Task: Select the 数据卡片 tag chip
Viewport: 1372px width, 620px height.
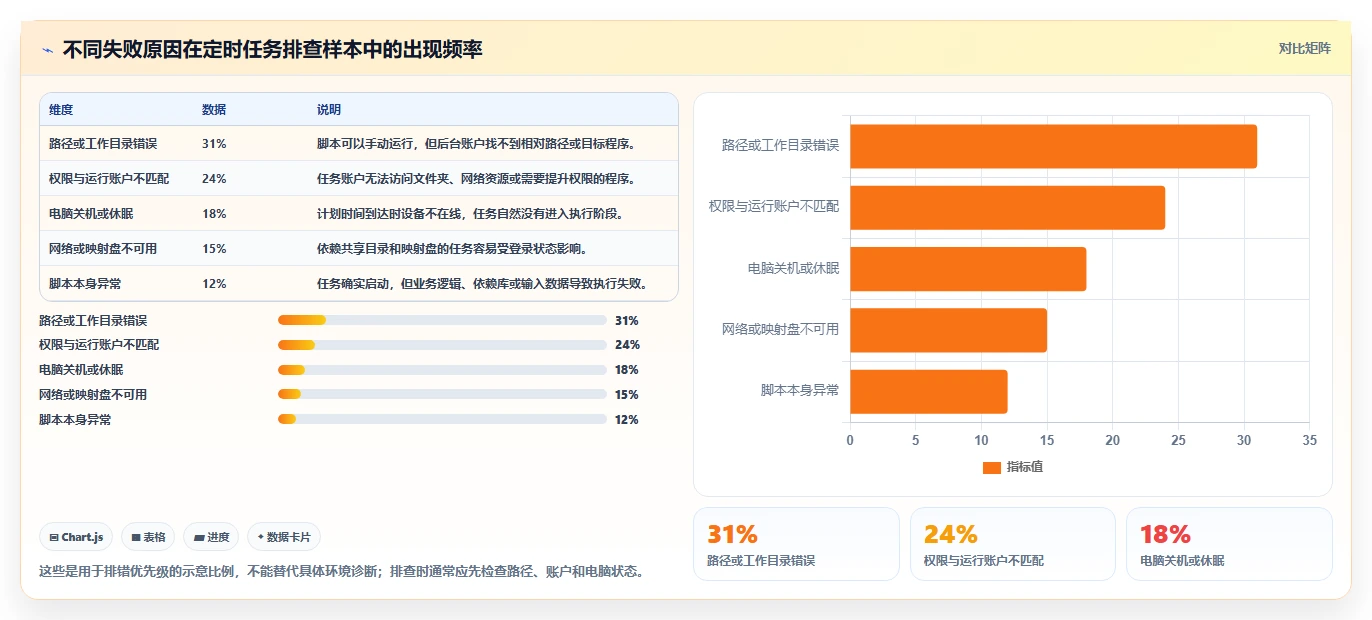Action: pos(284,537)
